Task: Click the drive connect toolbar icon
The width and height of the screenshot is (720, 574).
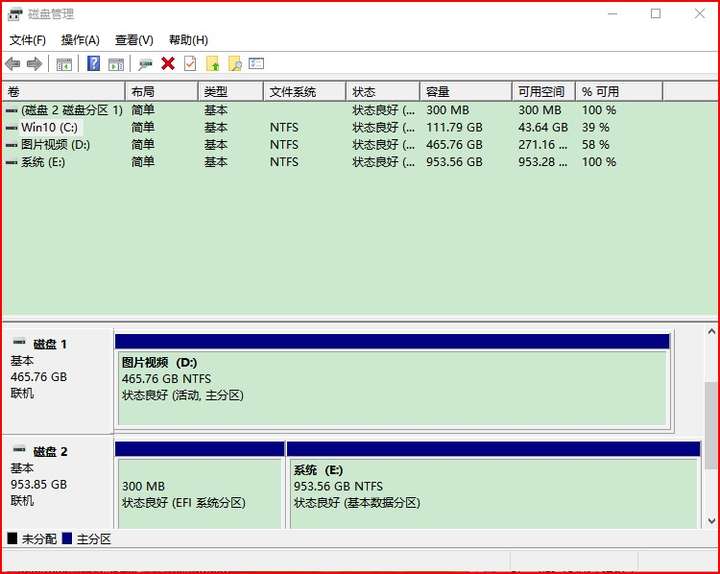Action: pyautogui.click(x=145, y=64)
